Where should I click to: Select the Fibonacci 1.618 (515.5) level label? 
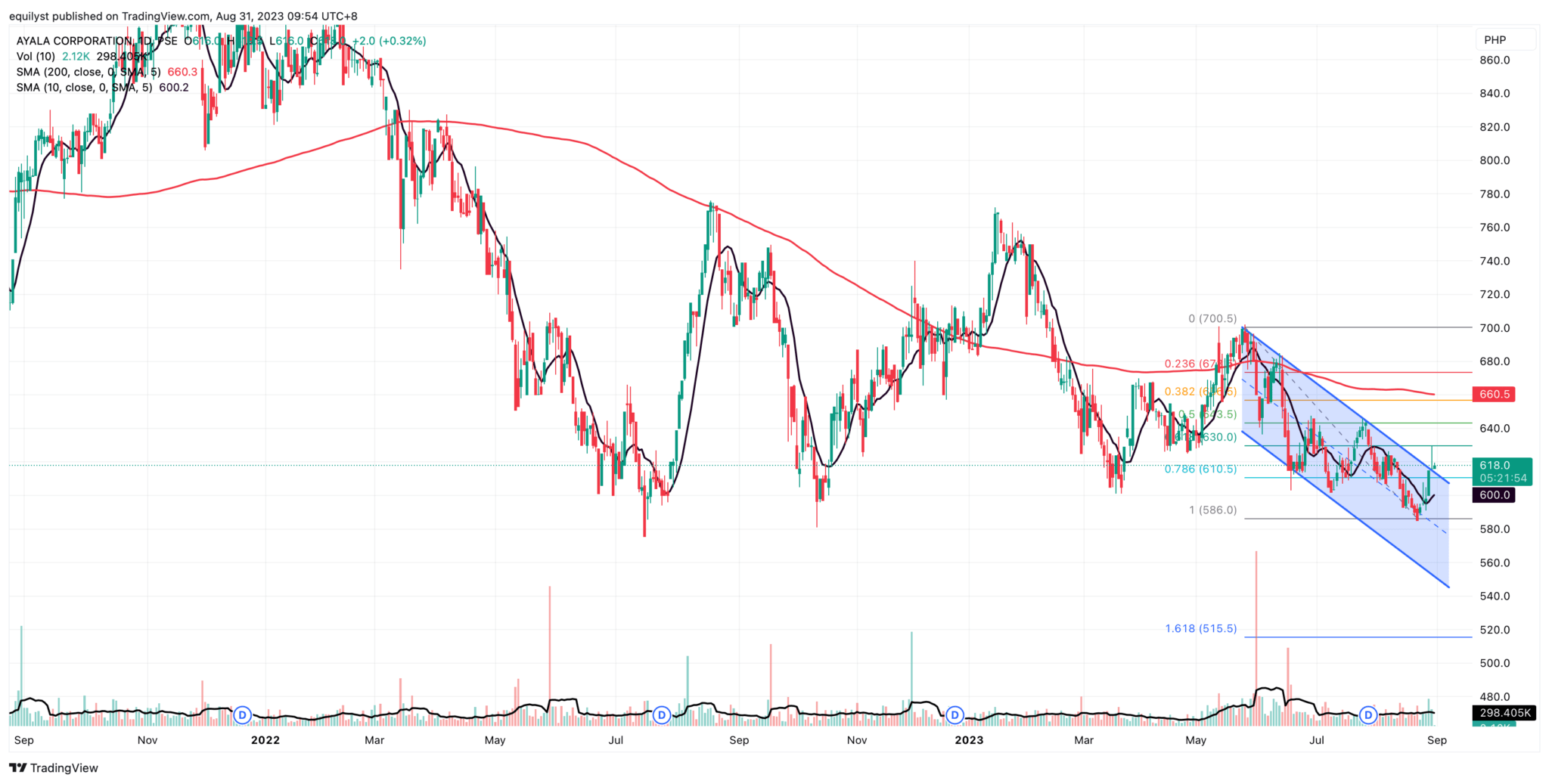1200,628
